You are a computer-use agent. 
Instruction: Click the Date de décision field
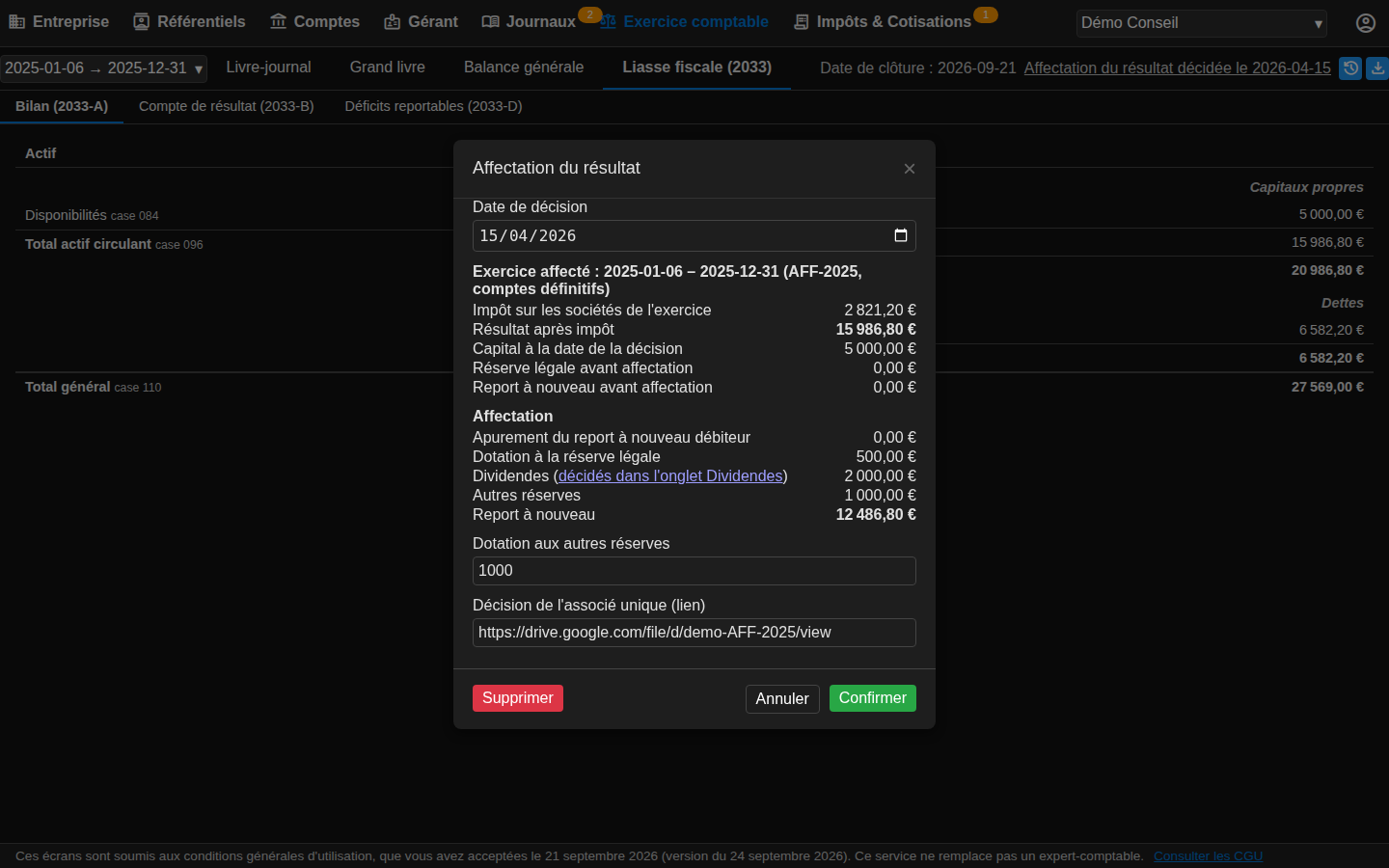(x=694, y=235)
